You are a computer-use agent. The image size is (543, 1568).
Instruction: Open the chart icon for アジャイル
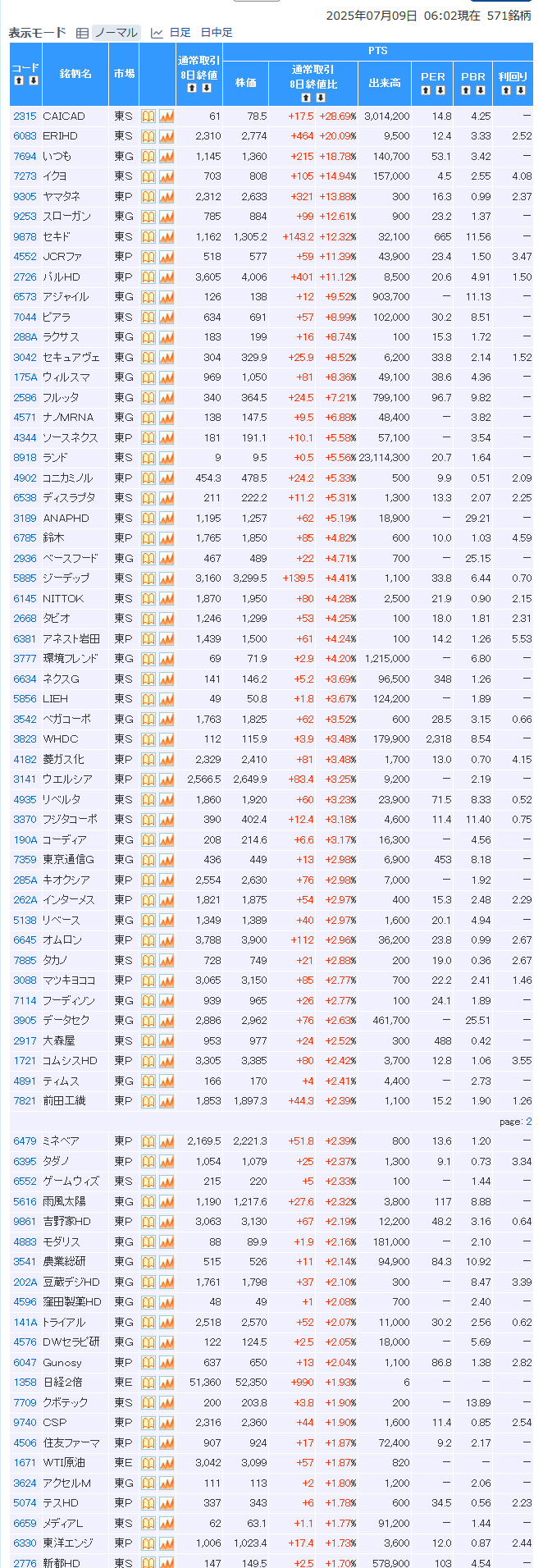click(167, 297)
